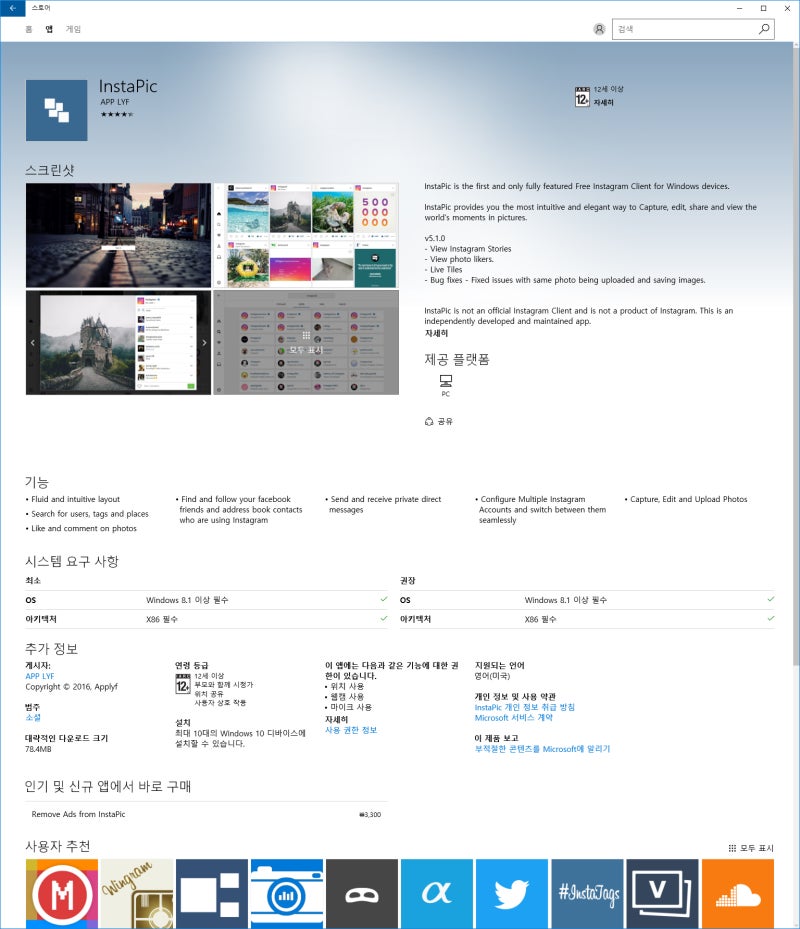Click the ₩3,300 price text

370,815
